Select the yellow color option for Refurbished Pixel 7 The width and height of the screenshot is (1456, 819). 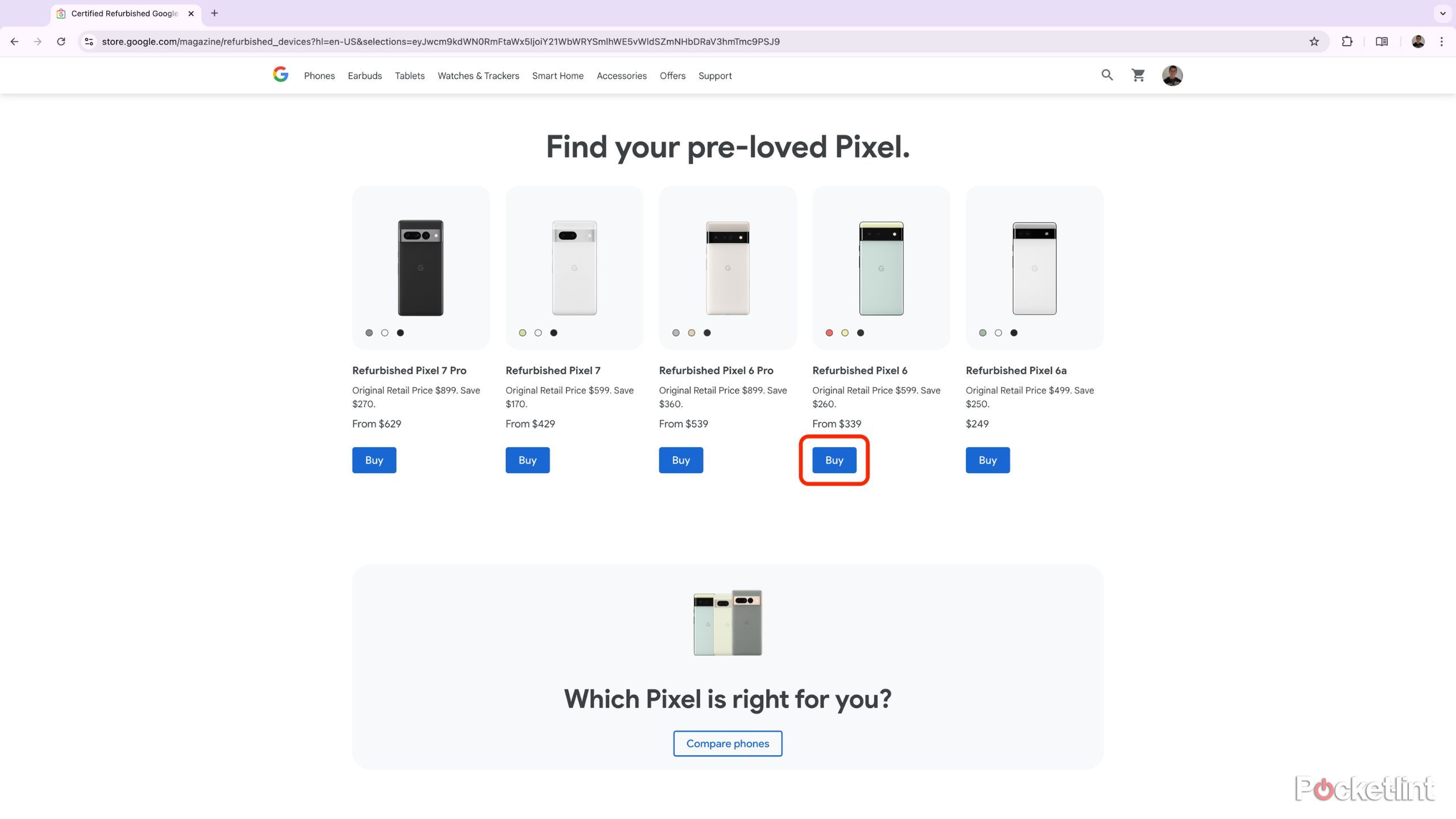522,333
